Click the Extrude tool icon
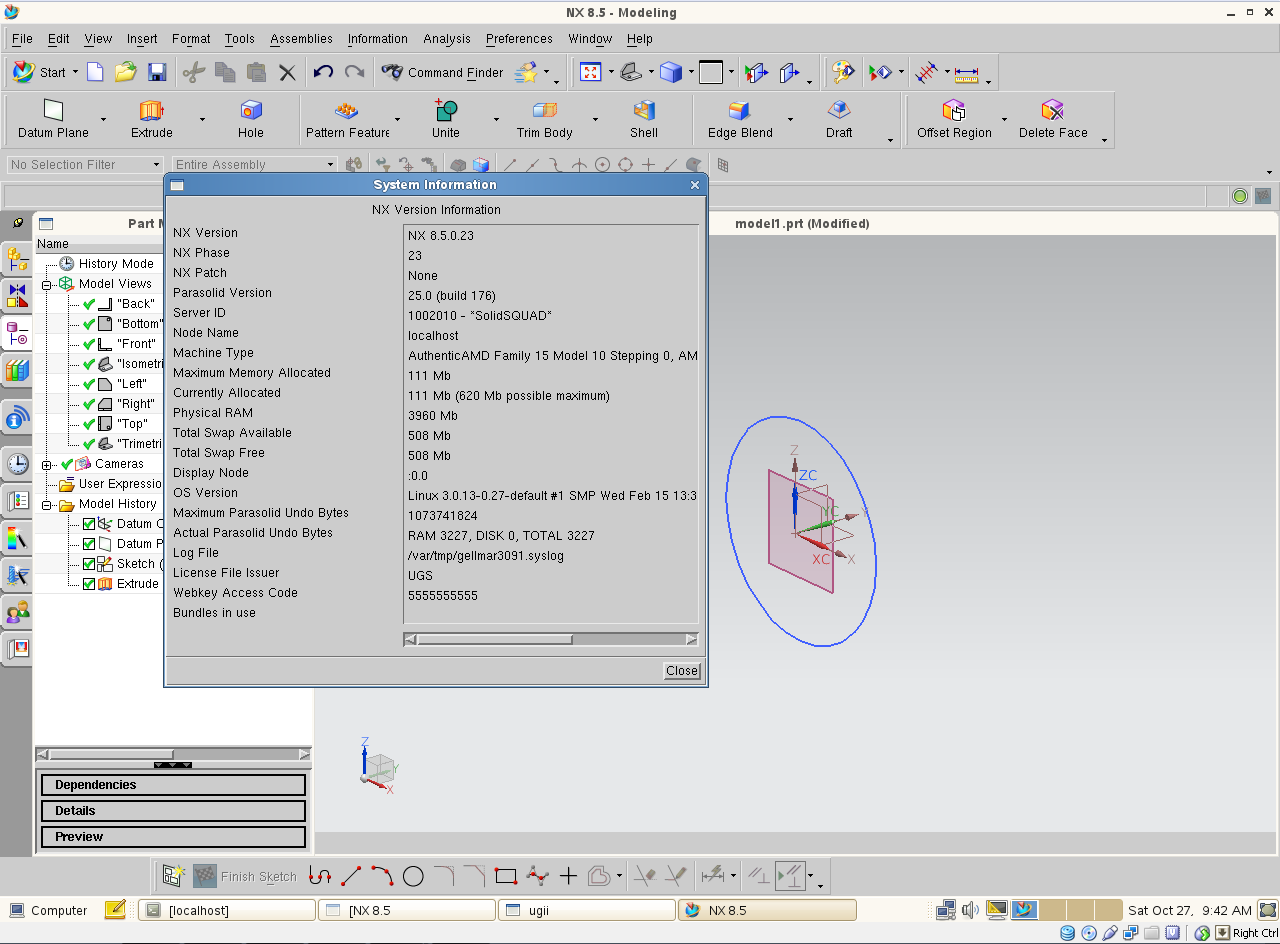The image size is (1280, 944). click(151, 111)
